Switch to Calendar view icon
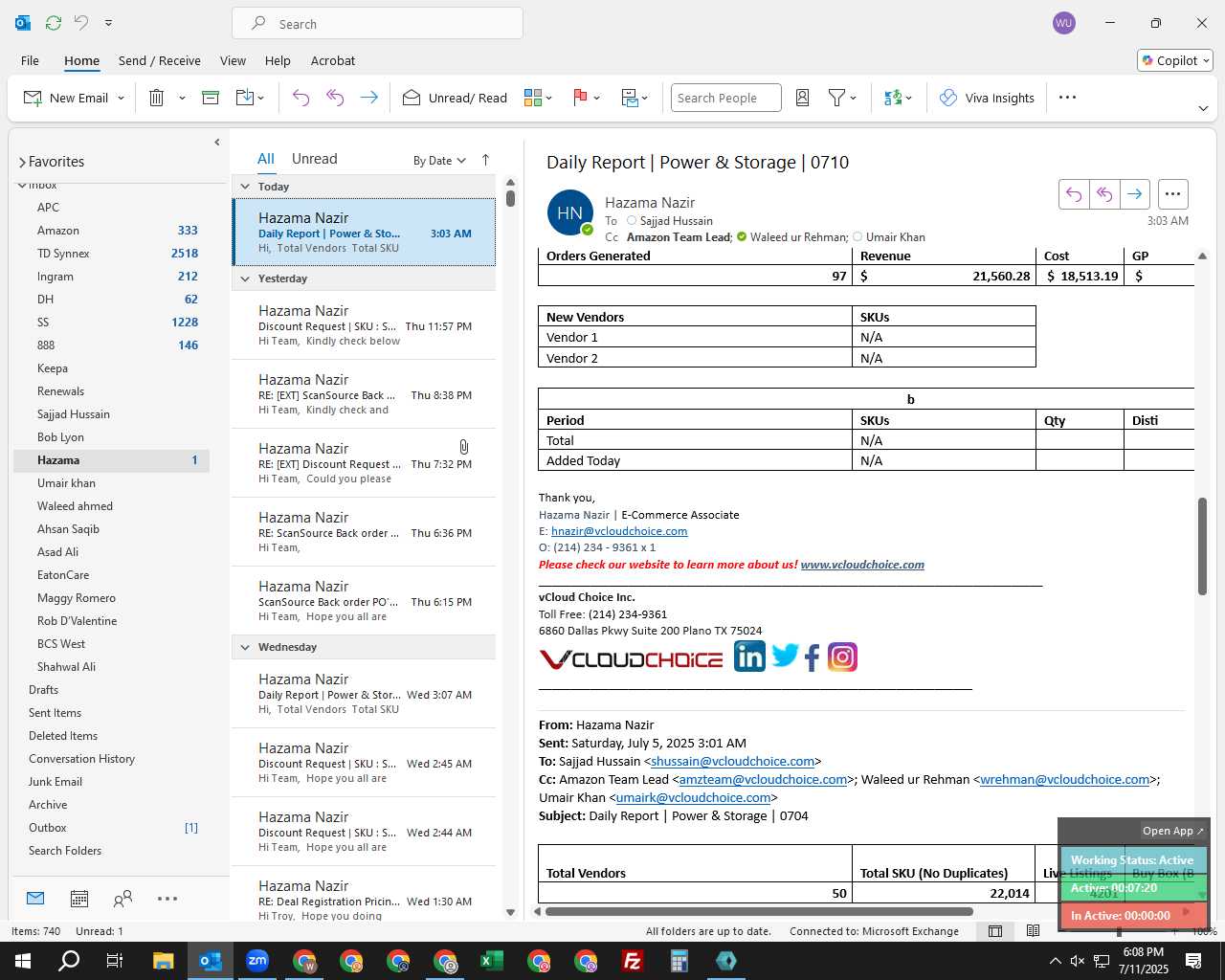Image resolution: width=1225 pixels, height=980 pixels. pos(79,899)
